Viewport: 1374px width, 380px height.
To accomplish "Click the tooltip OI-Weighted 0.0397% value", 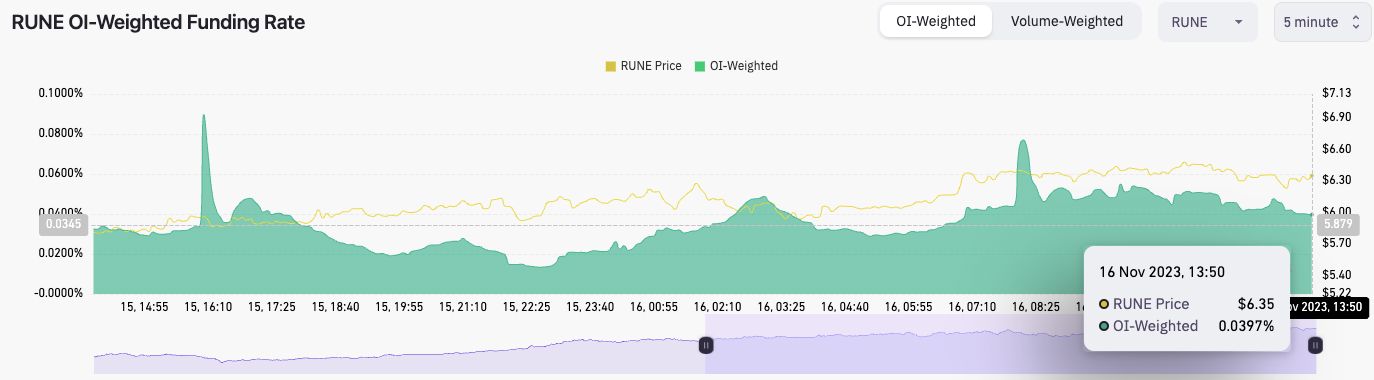I will [x=1246, y=325].
